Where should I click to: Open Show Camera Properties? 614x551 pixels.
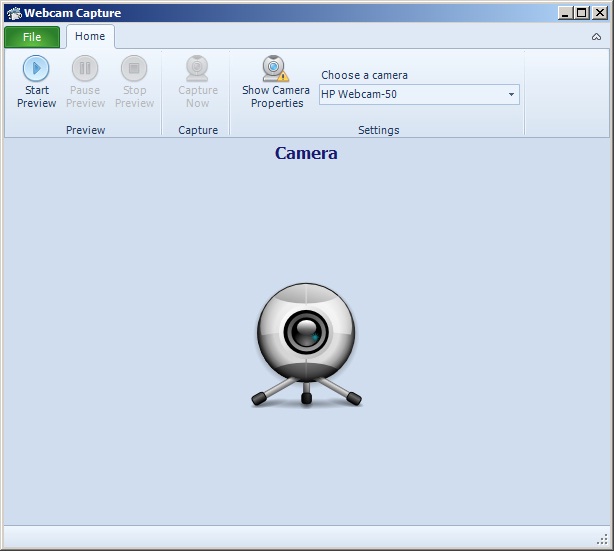tap(276, 82)
